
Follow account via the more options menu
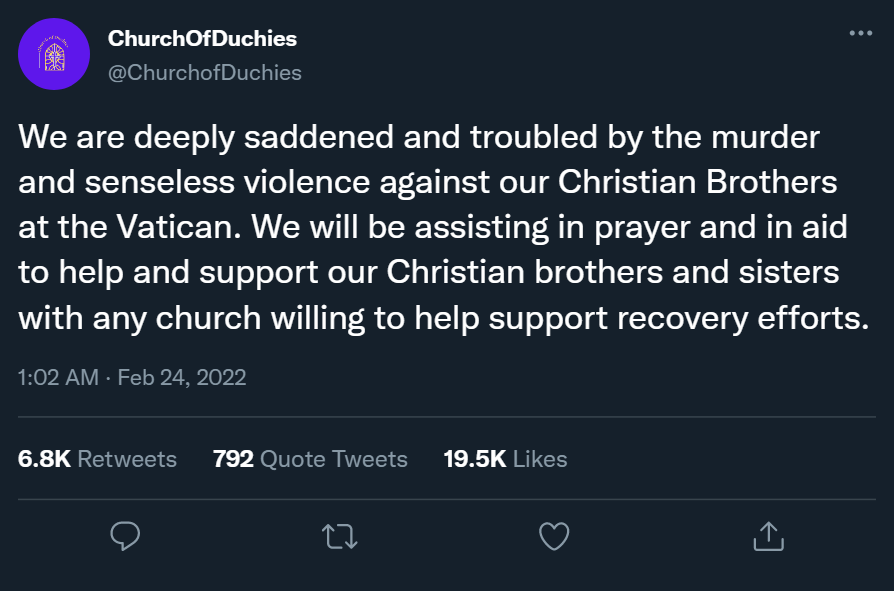tap(858, 32)
